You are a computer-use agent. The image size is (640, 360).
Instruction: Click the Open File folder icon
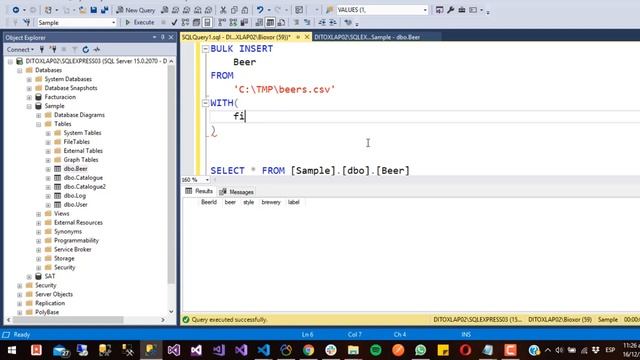point(82,10)
